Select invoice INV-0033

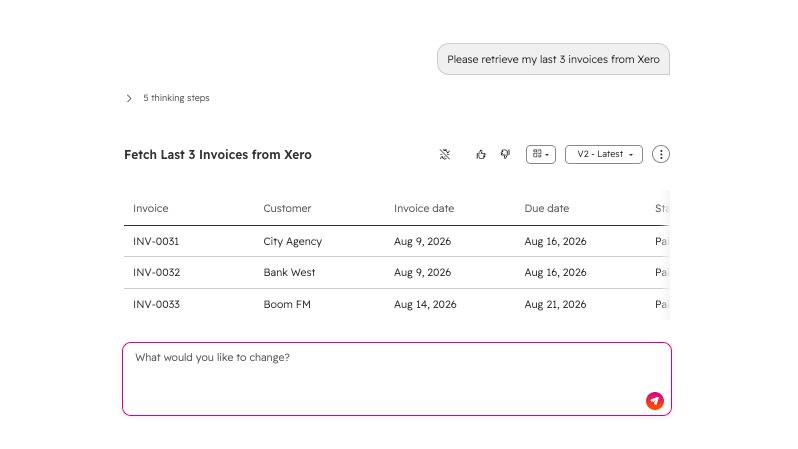tap(156, 304)
